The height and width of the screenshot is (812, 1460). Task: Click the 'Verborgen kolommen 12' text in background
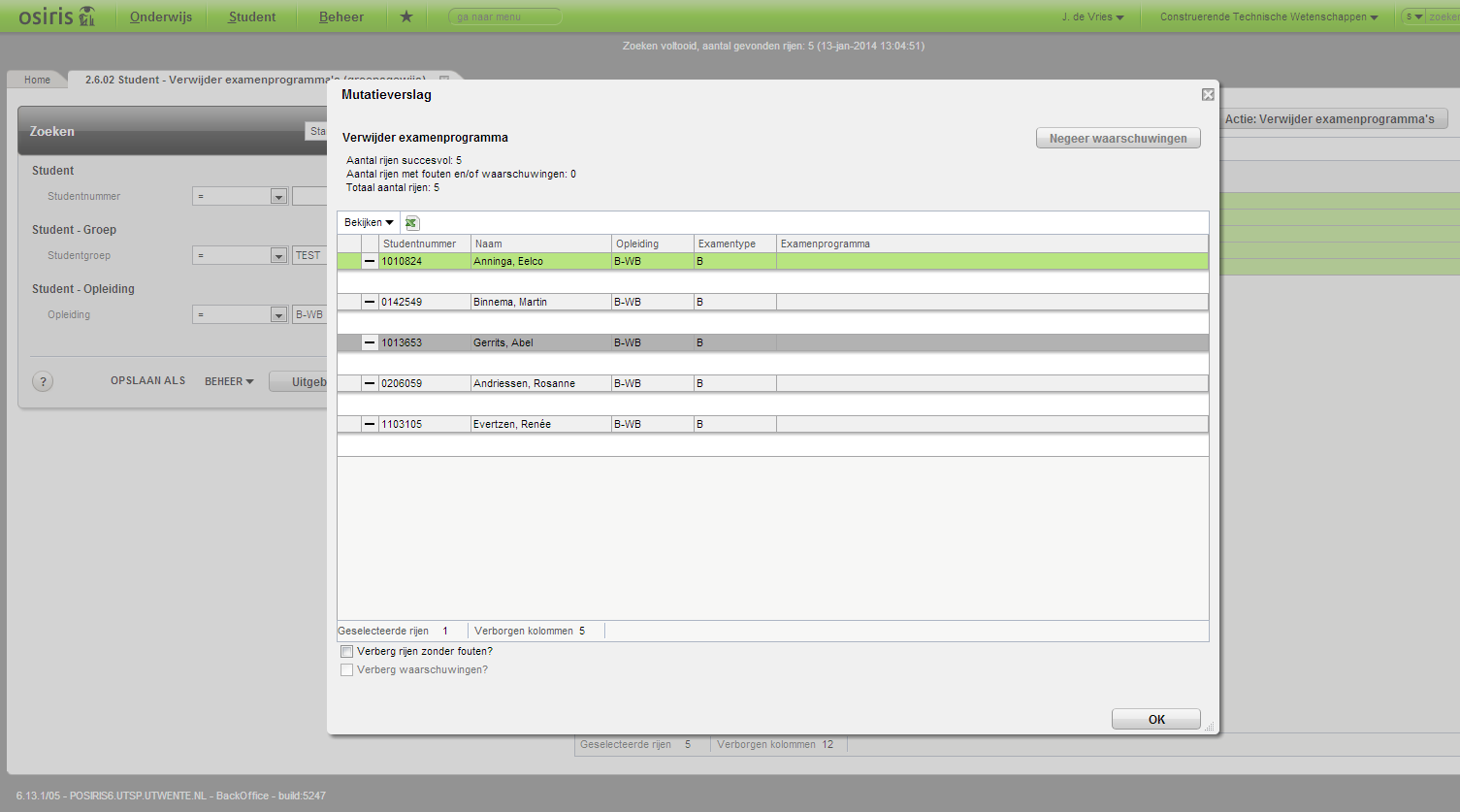click(775, 744)
